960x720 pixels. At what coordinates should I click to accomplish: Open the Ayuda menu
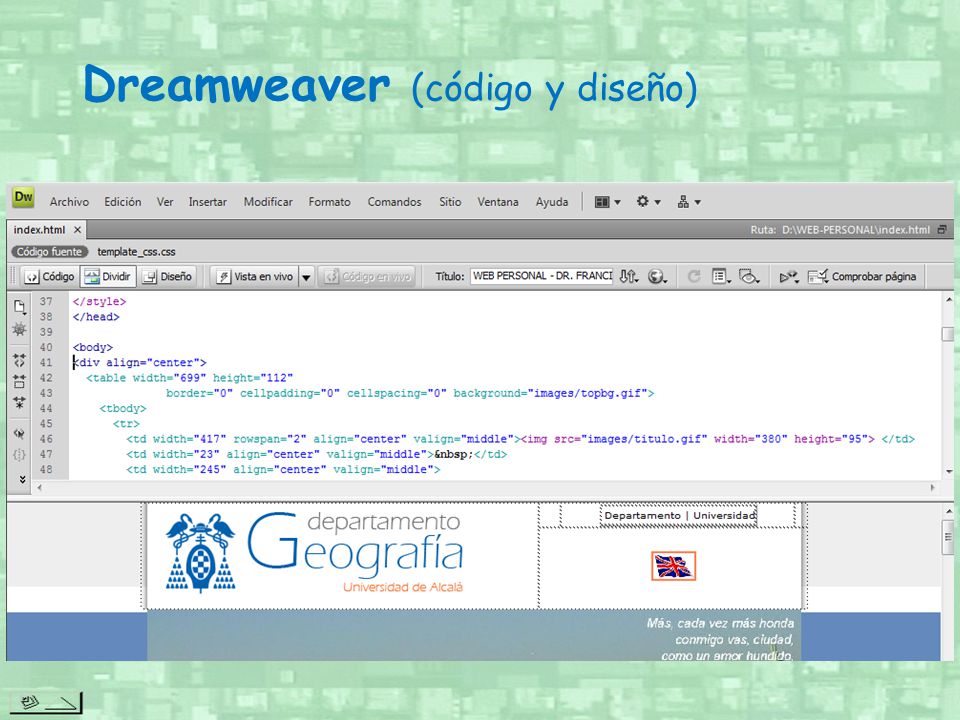[x=552, y=201]
